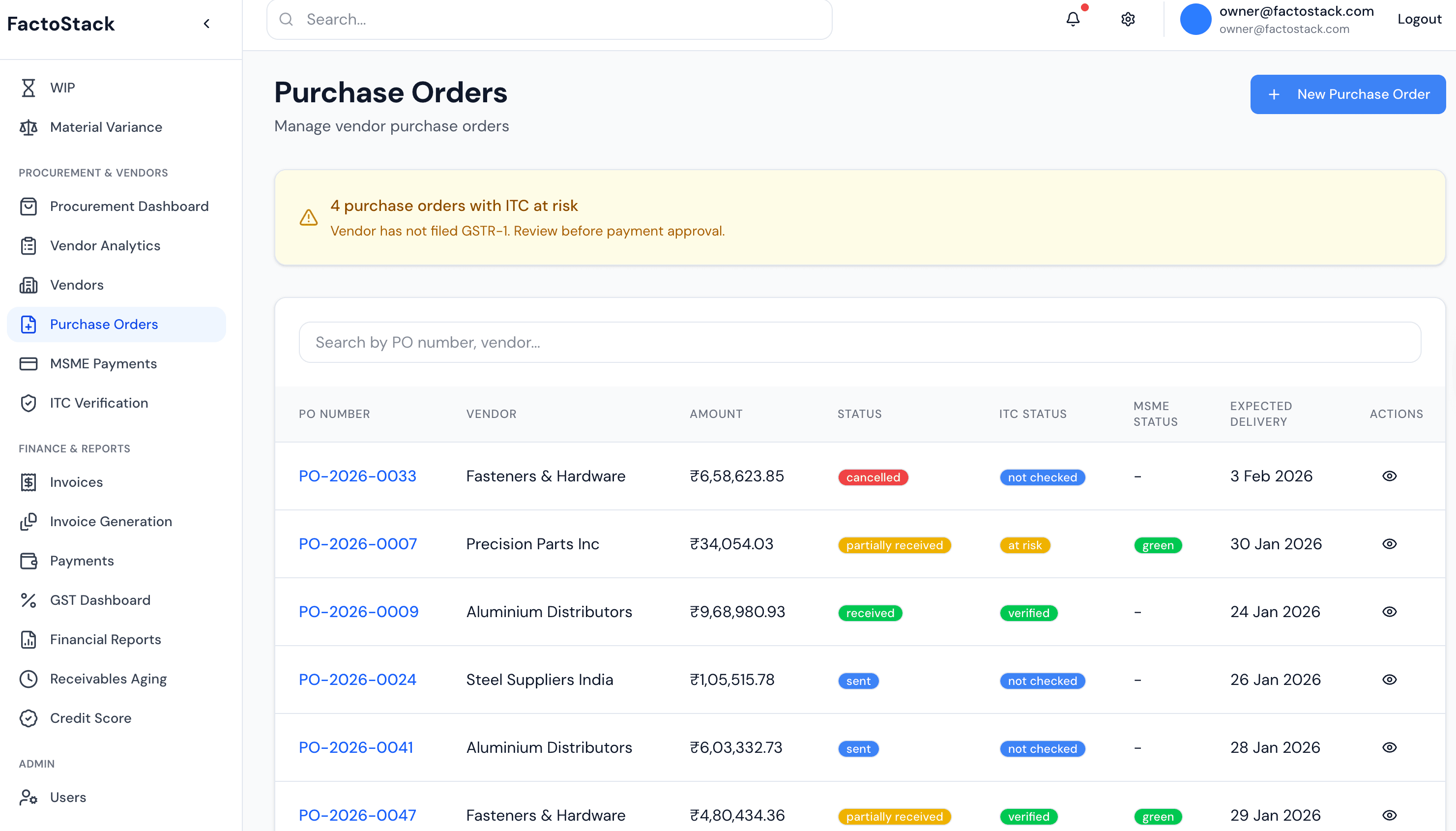
Task: Open eye action for Precision Parts Inc order
Action: coord(1390,544)
